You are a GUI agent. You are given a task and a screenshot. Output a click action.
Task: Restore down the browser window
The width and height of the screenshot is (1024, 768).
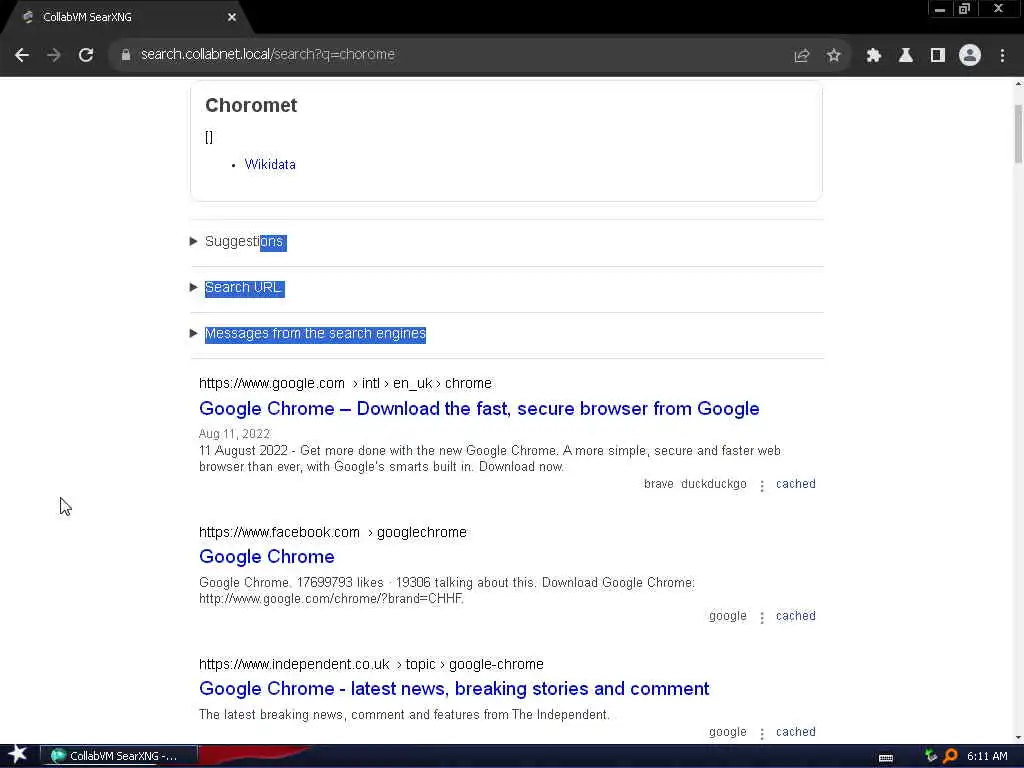pos(965,9)
